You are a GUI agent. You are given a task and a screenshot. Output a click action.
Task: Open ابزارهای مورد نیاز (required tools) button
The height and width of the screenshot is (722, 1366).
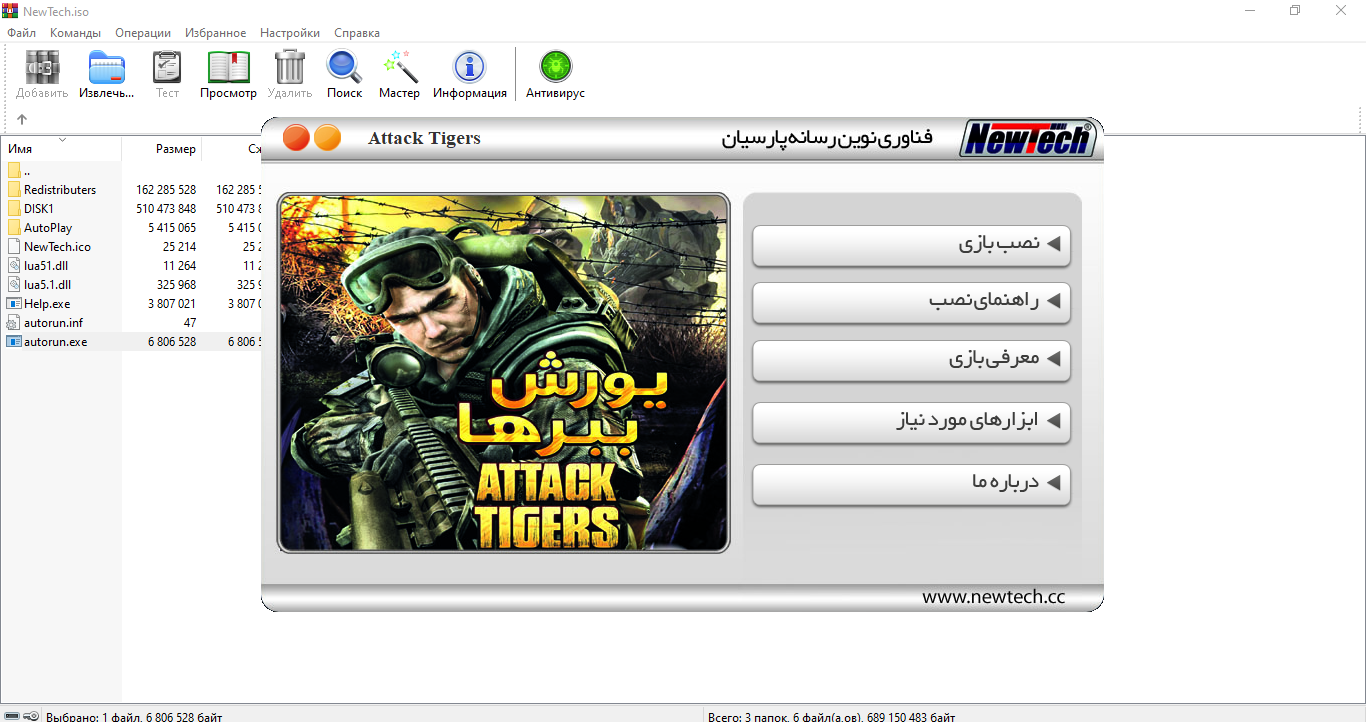tap(911, 422)
